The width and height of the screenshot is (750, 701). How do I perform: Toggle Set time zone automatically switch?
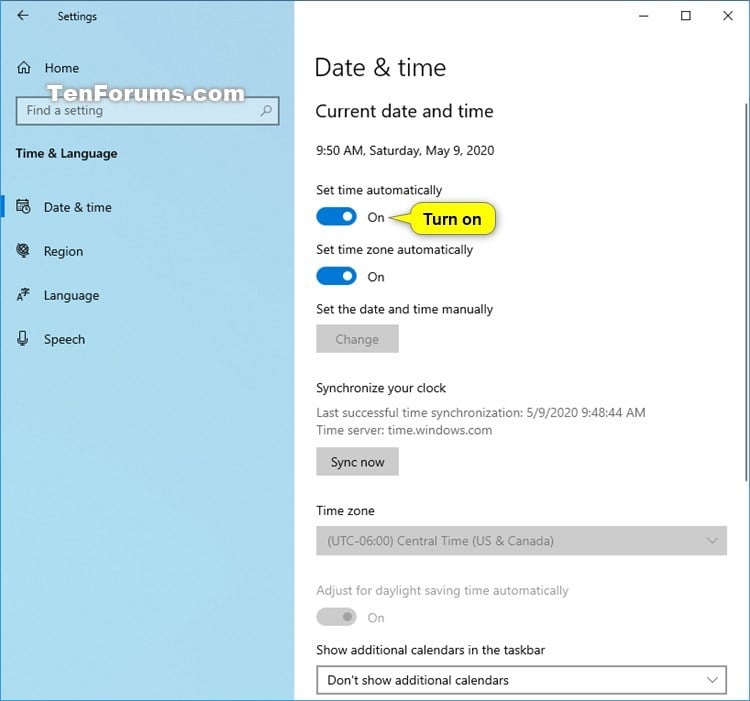(x=336, y=276)
